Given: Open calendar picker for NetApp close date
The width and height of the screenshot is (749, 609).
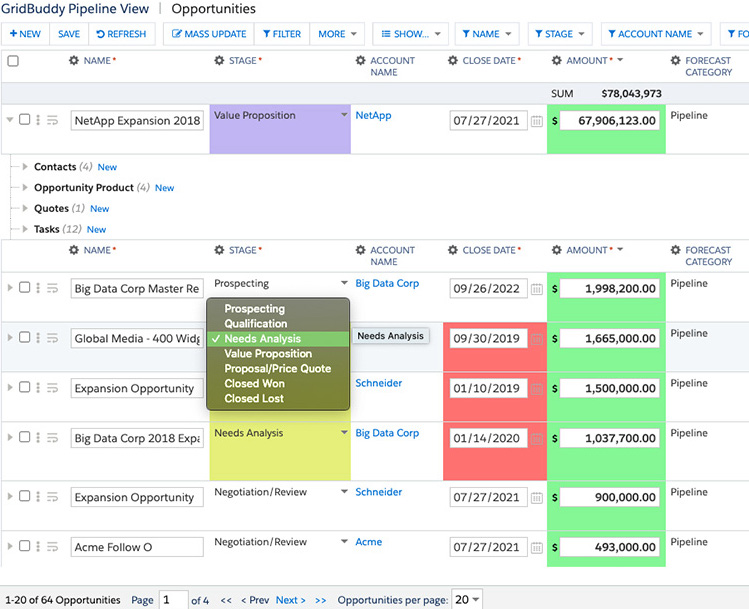Looking at the screenshot, I should click(536, 121).
